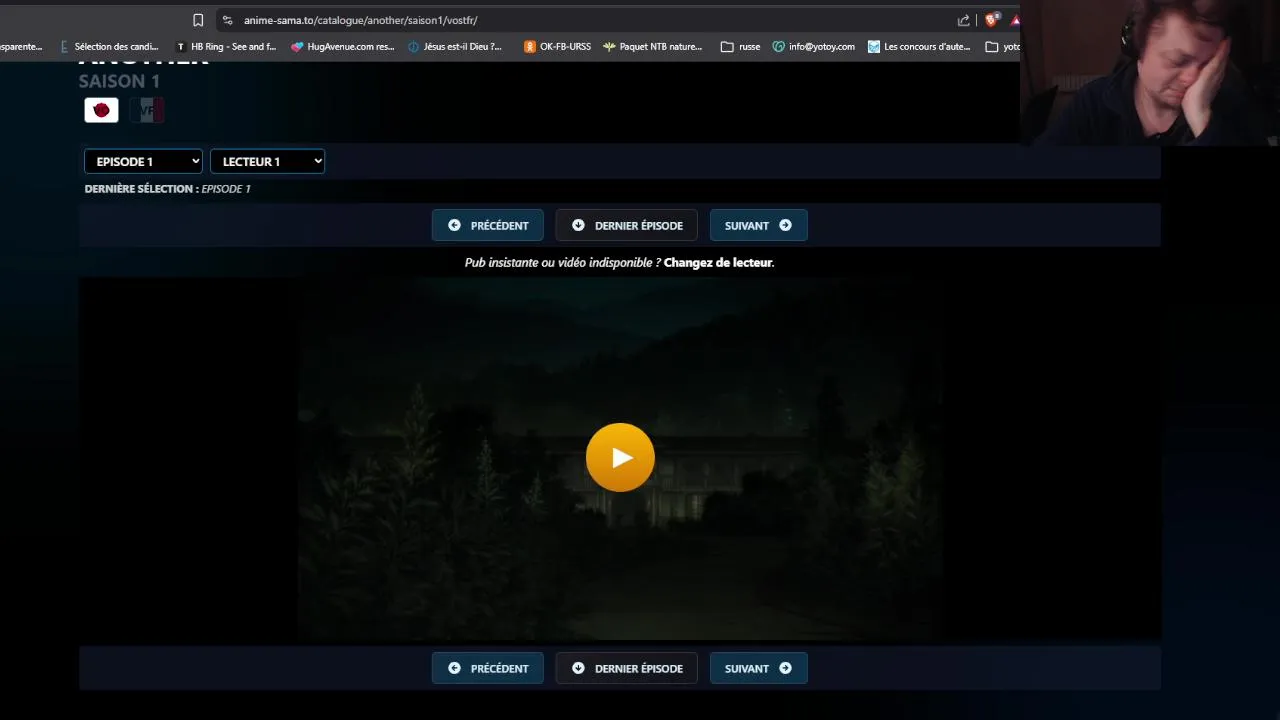This screenshot has width=1280, height=720.
Task: Open the 'Paquet NTB nature...' bookmark
Action: 653,46
